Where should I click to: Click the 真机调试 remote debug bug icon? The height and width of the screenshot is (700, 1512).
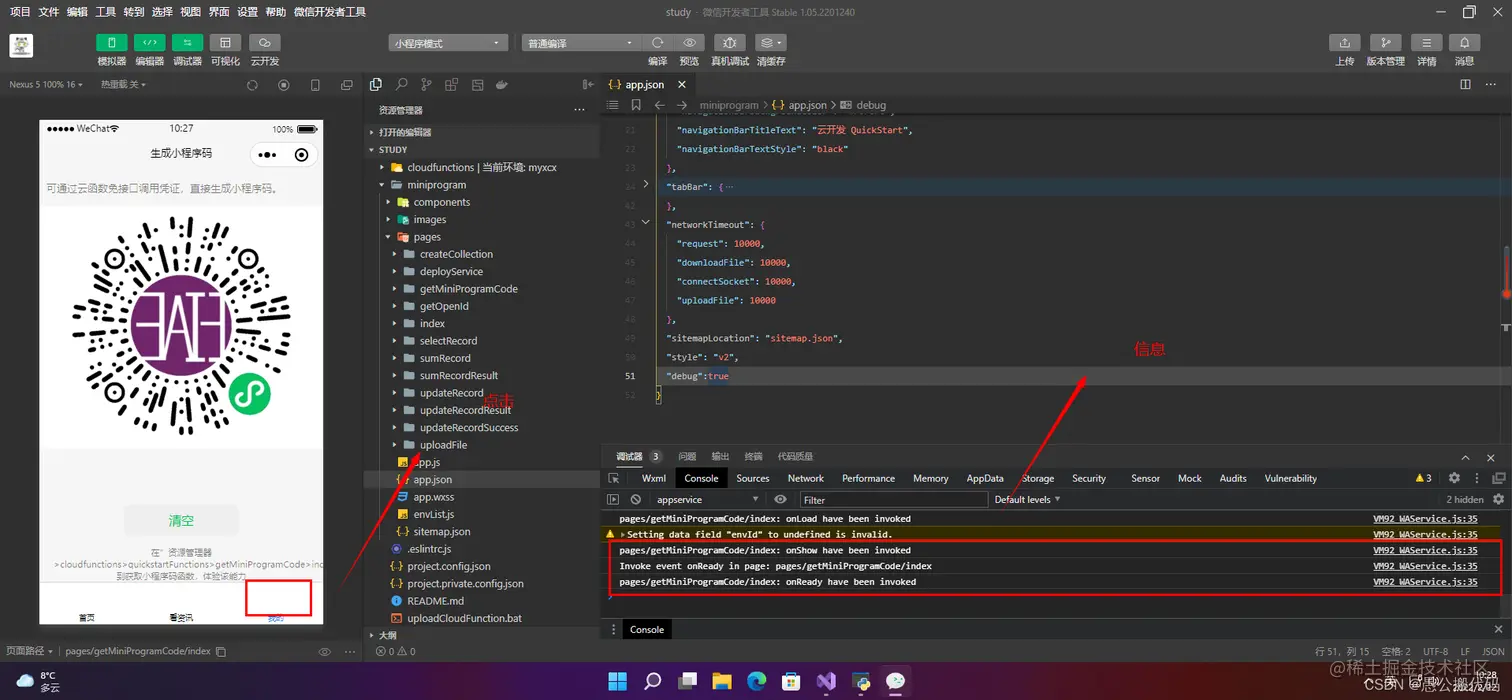coord(729,43)
